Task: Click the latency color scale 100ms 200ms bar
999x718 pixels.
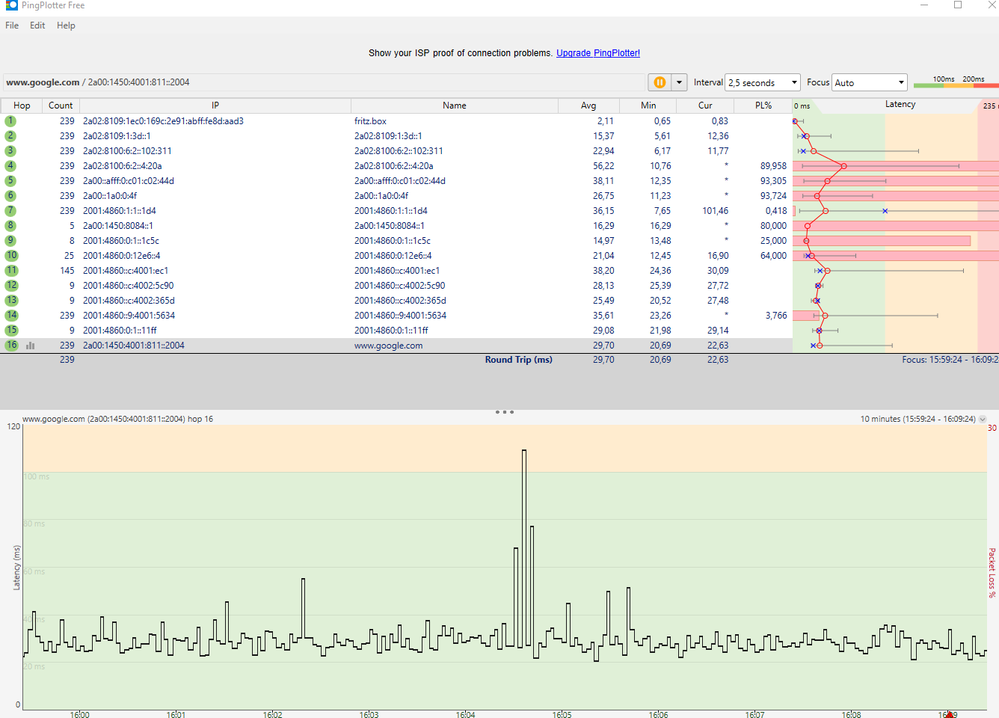Action: (956, 82)
